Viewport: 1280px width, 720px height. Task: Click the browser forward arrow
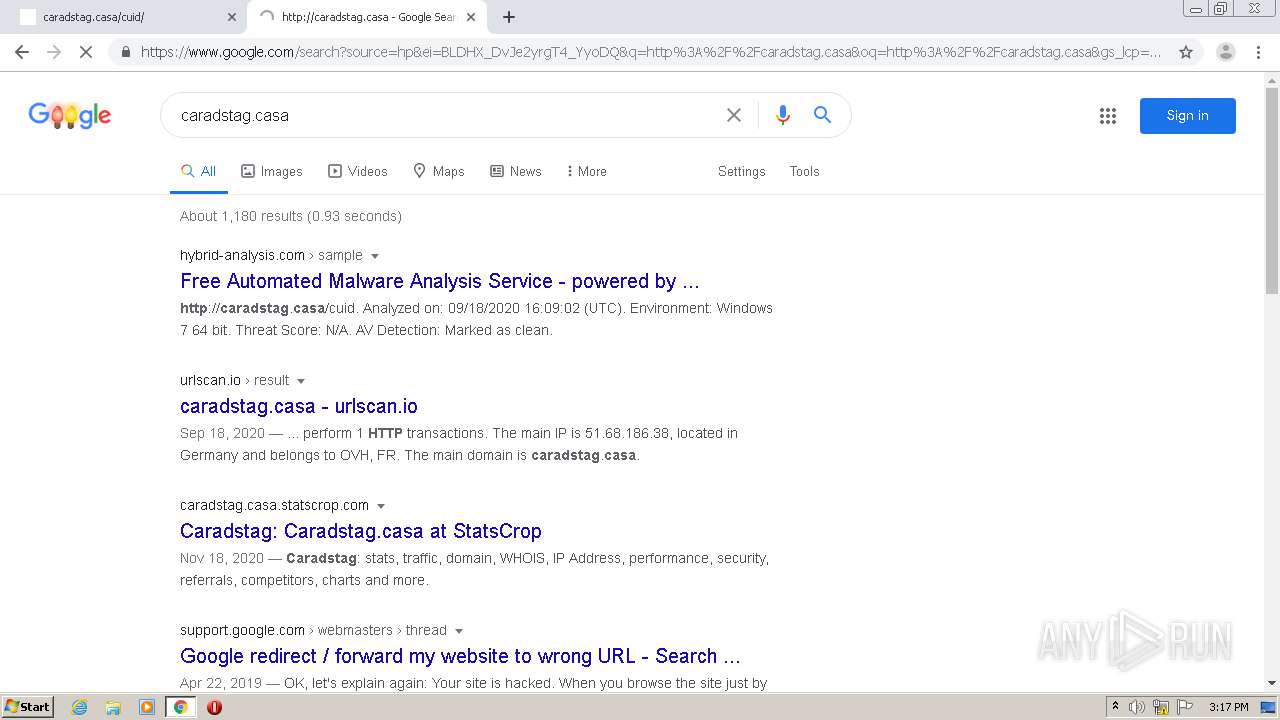(x=54, y=52)
